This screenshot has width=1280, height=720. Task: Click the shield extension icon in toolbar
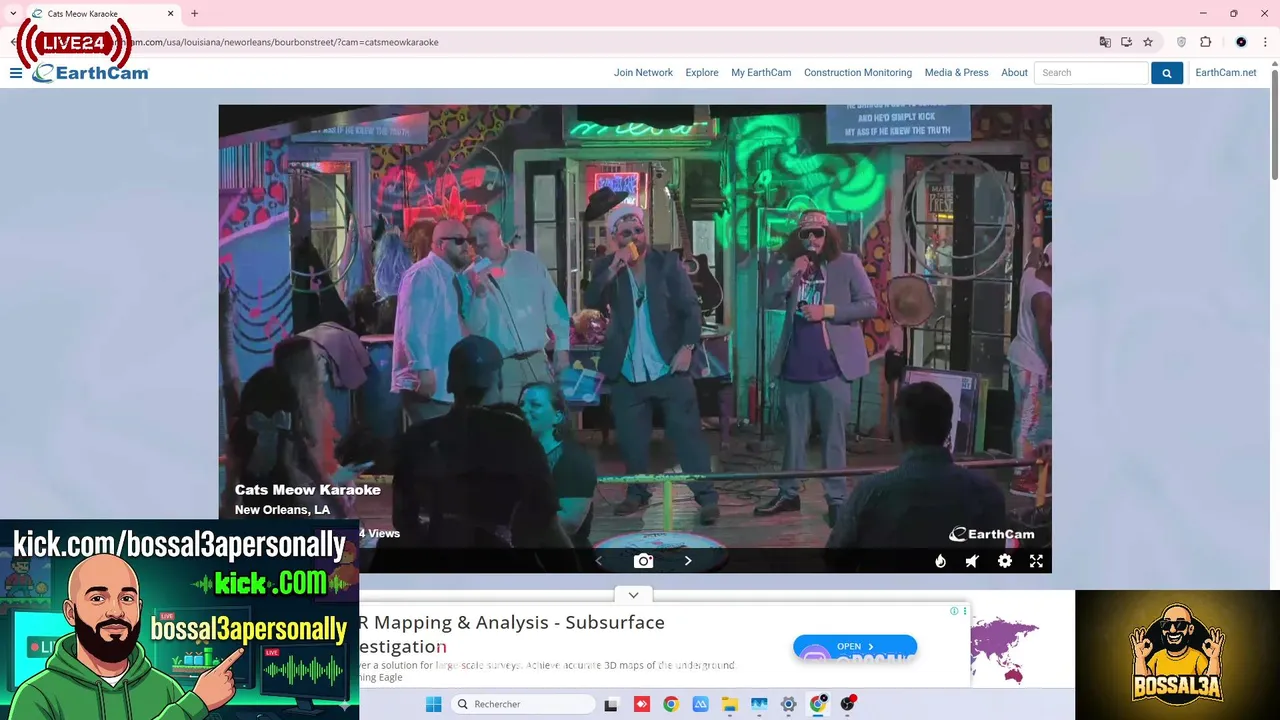click(1181, 42)
